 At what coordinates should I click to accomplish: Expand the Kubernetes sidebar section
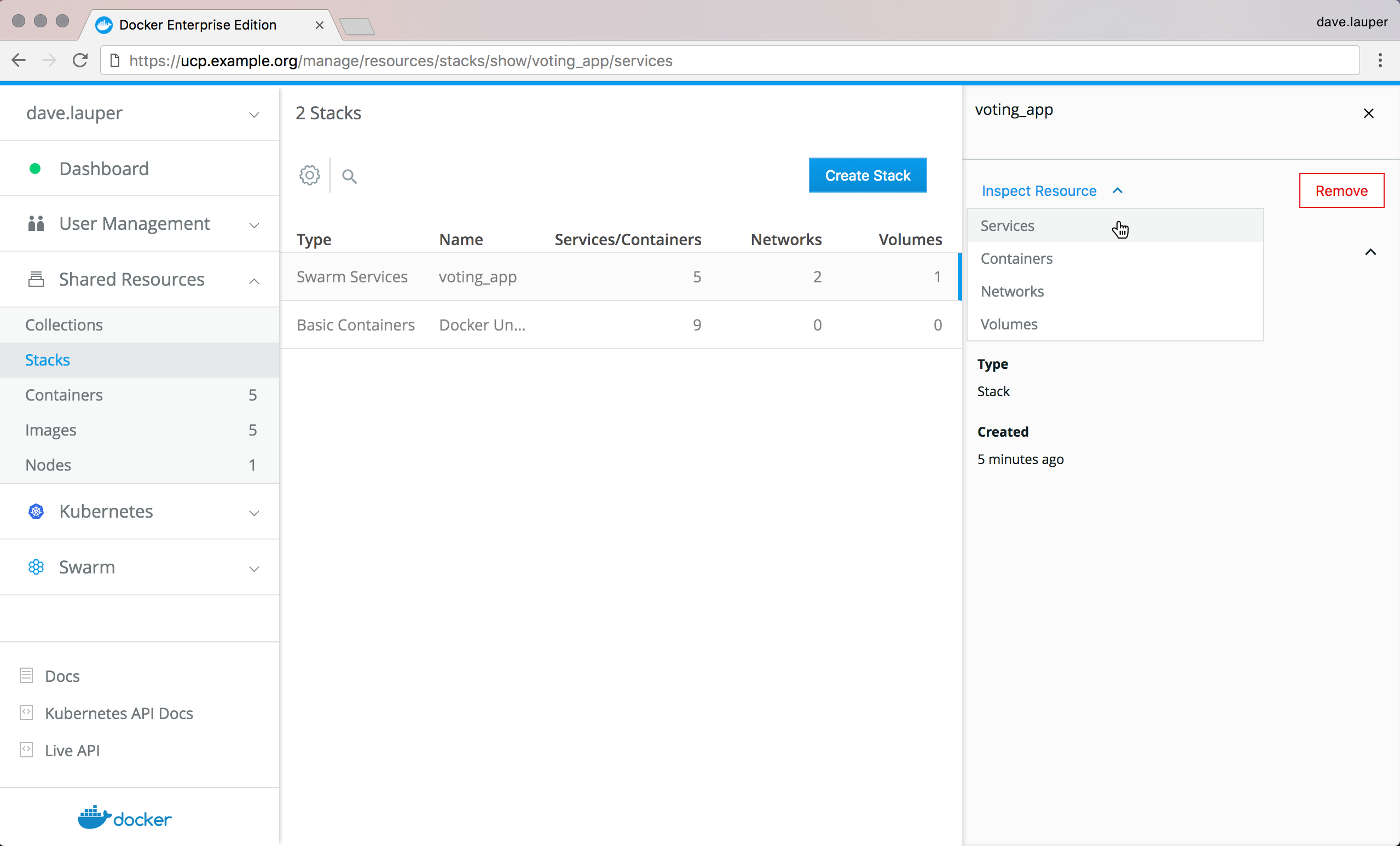254,513
